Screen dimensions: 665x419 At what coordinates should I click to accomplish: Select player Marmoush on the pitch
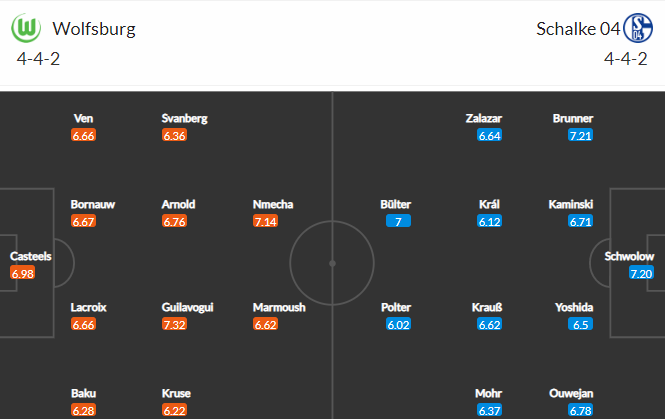(x=279, y=307)
